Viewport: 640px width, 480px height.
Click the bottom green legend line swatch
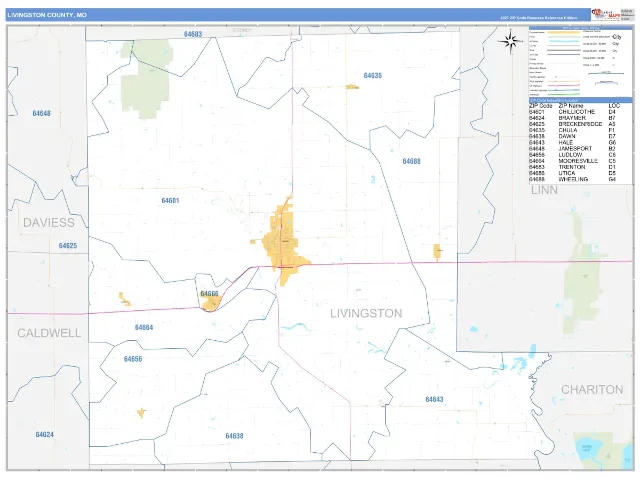563,94
